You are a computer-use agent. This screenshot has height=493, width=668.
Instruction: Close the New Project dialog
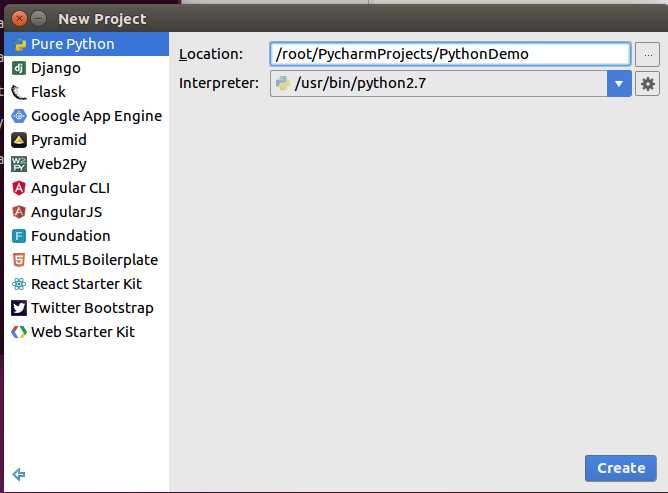[19, 19]
